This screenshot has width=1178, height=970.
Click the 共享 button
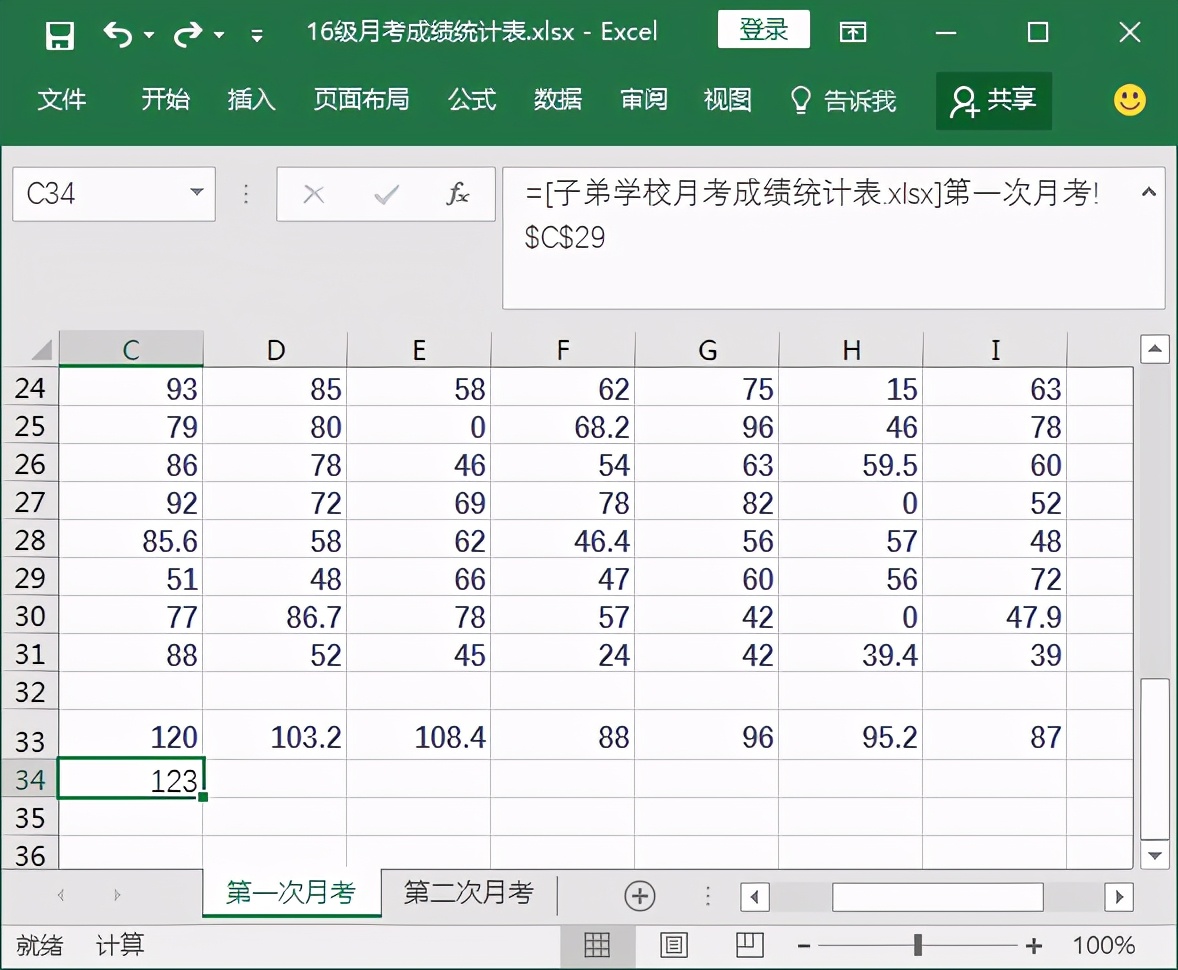993,100
